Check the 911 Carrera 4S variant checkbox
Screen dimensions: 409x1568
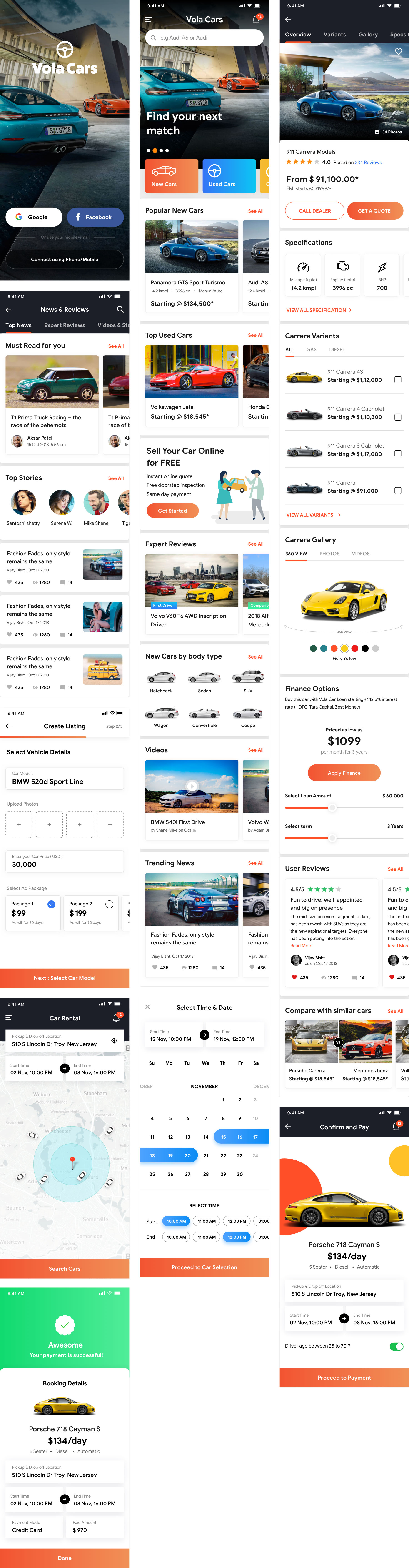click(x=399, y=380)
